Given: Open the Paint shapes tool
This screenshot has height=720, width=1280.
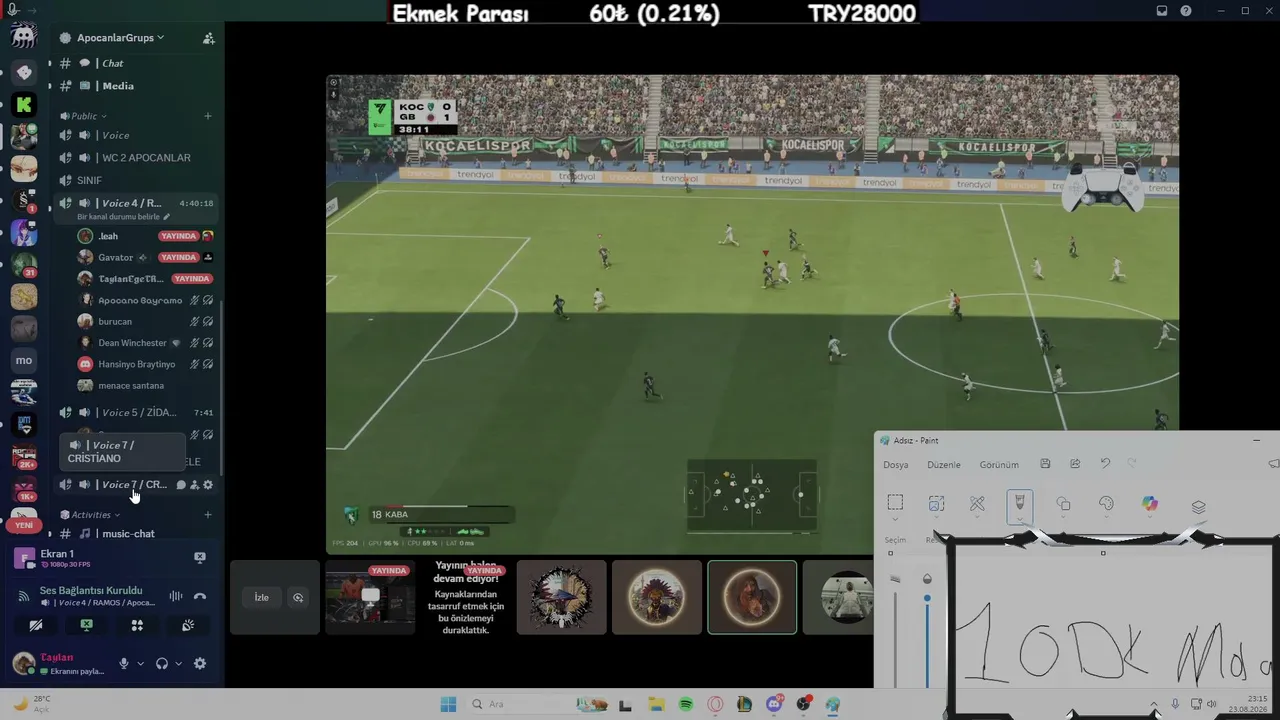Looking at the screenshot, I should pos(1063,504).
